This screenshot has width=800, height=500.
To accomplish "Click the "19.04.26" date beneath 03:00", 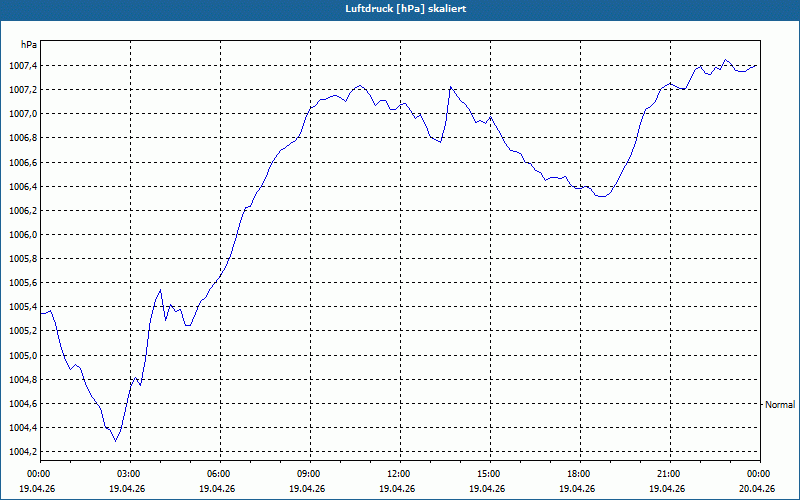I will [x=127, y=489].
